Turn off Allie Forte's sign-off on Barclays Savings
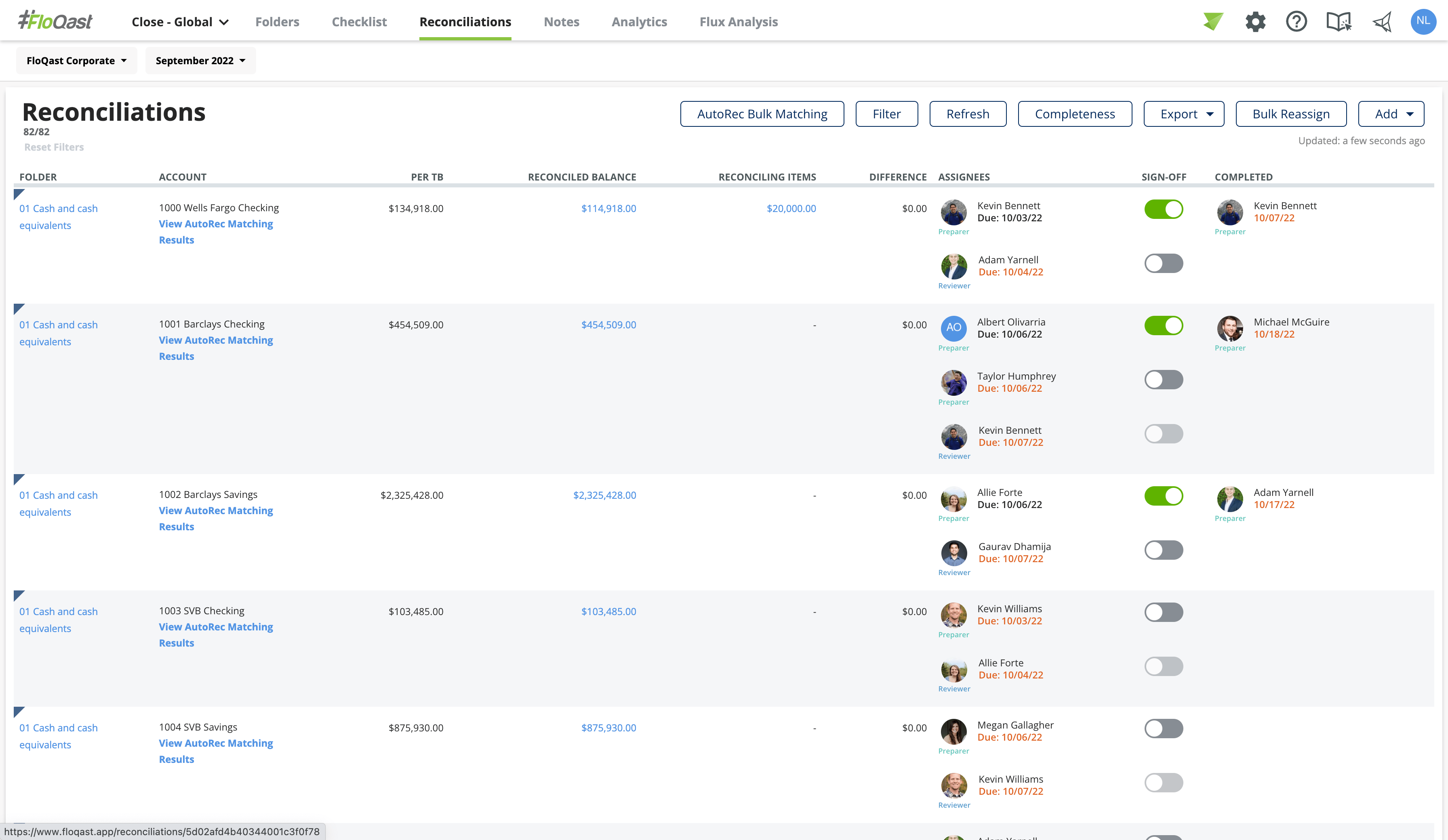This screenshot has width=1448, height=840. pyautogui.click(x=1164, y=495)
